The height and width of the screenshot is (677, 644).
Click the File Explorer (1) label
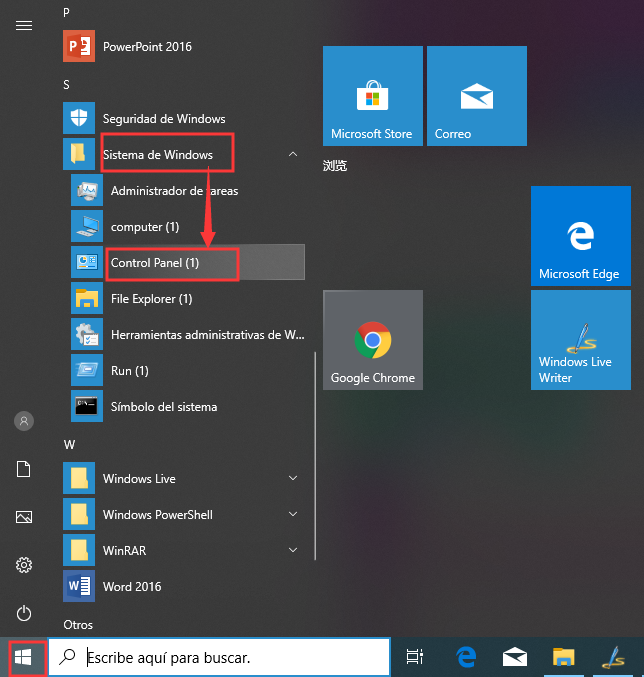click(x=152, y=299)
